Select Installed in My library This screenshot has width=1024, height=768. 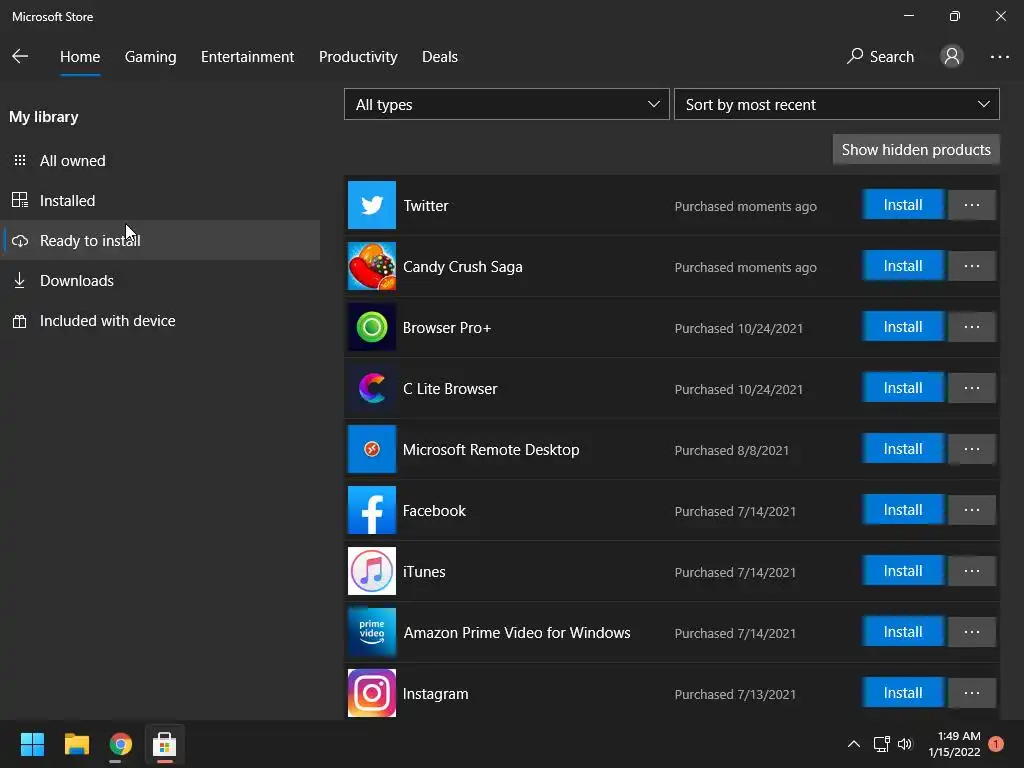click(161, 200)
